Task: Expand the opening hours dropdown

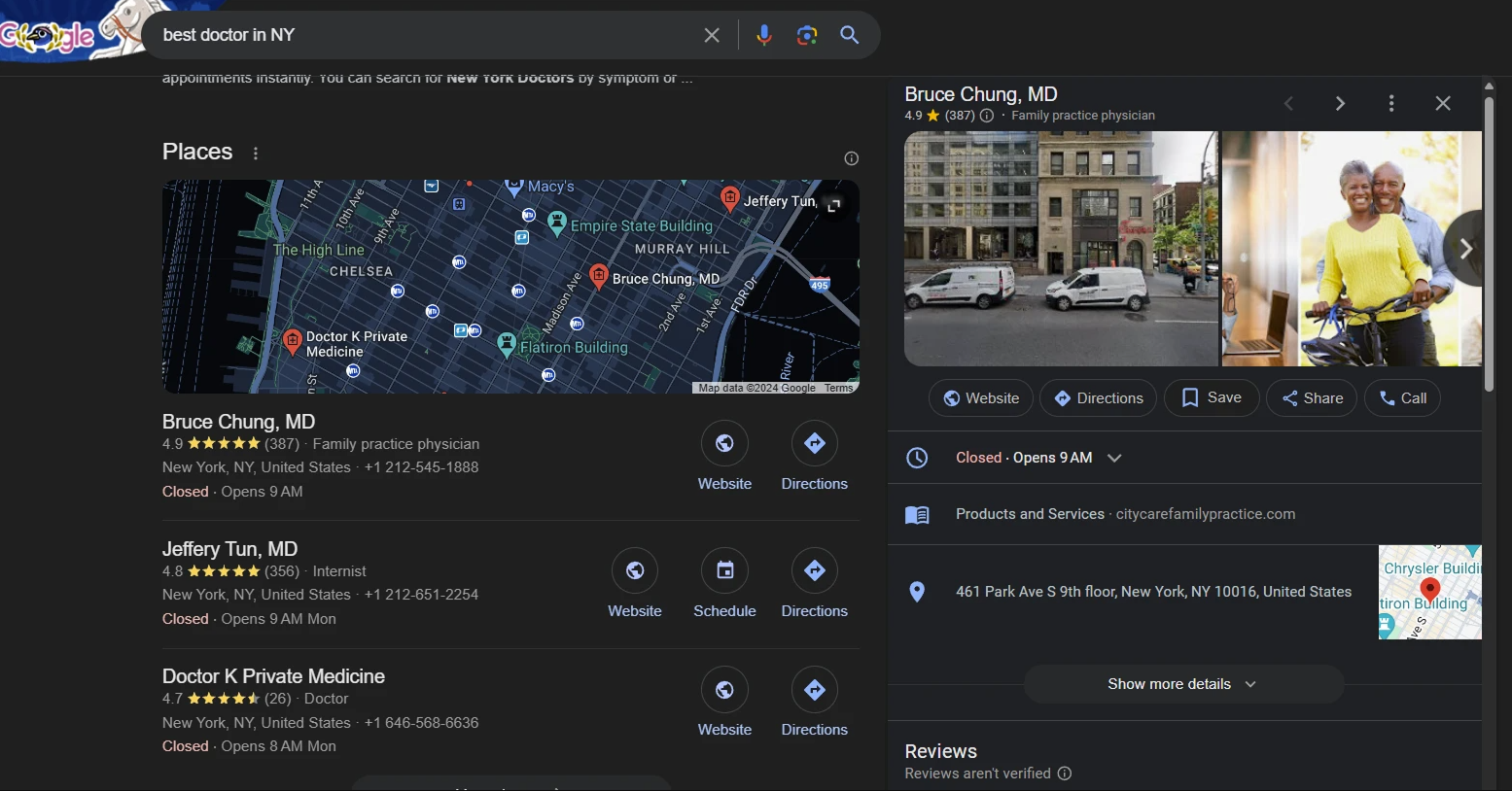Action: [x=1114, y=458]
